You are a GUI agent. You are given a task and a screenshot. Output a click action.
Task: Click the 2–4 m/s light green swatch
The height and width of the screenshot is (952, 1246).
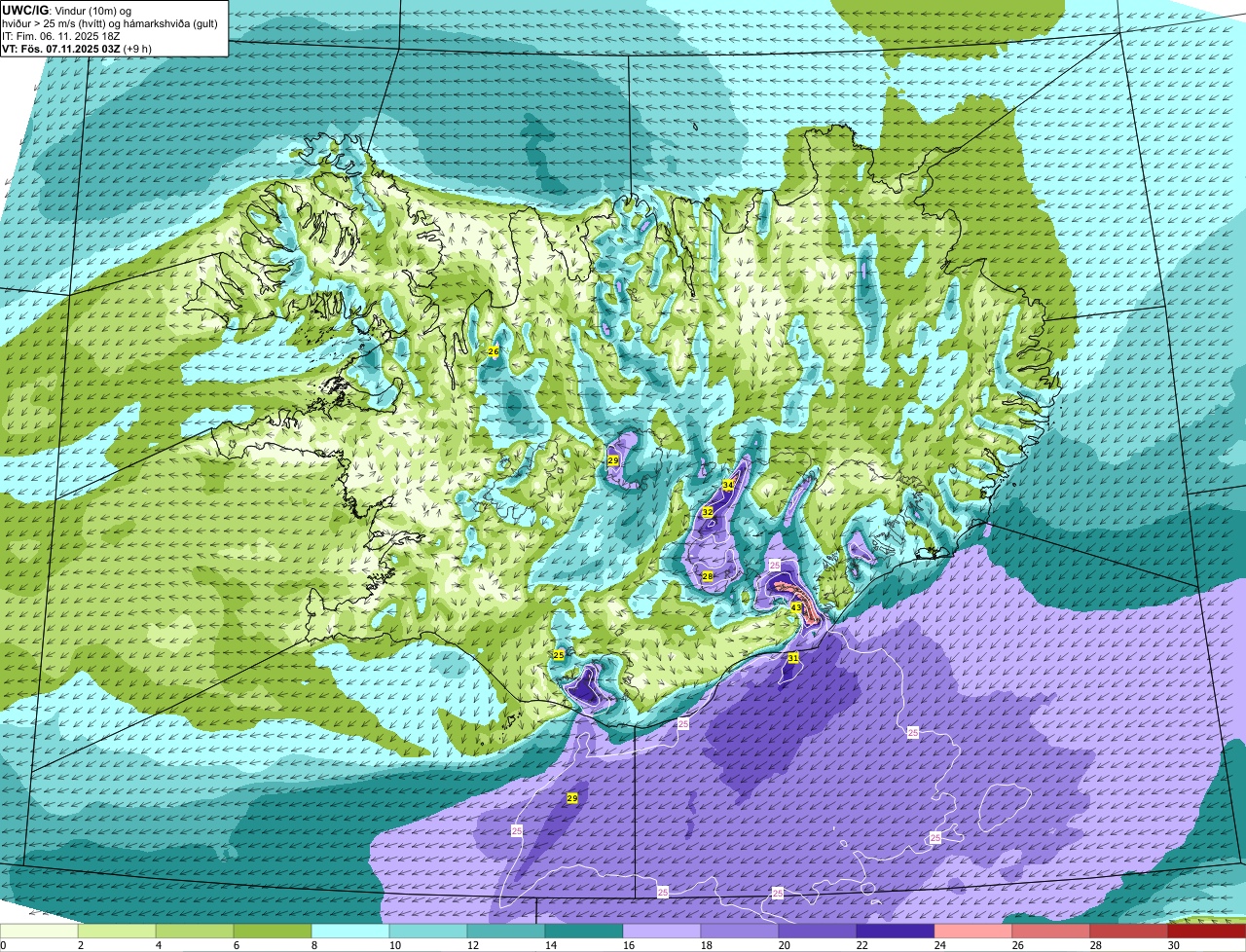[x=117, y=932]
